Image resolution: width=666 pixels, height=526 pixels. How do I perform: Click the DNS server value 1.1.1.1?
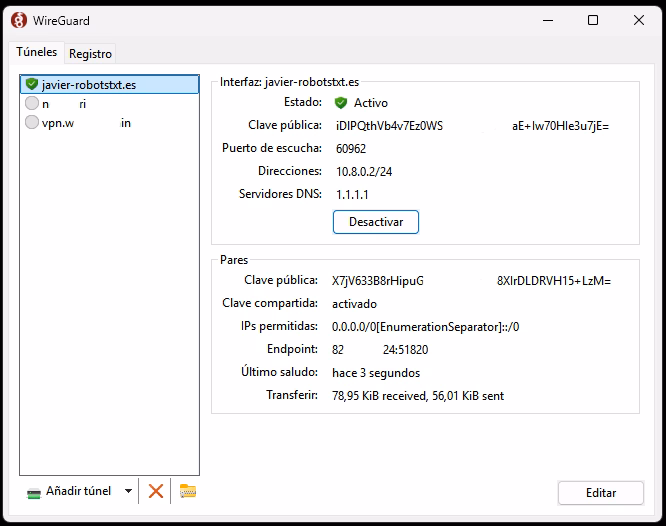352,195
